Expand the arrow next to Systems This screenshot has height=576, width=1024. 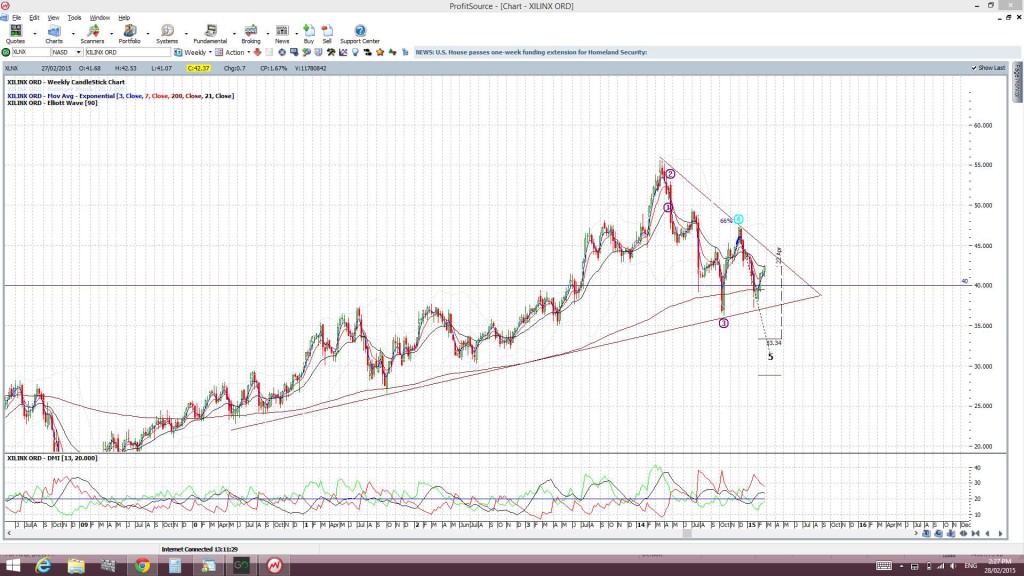click(x=186, y=33)
